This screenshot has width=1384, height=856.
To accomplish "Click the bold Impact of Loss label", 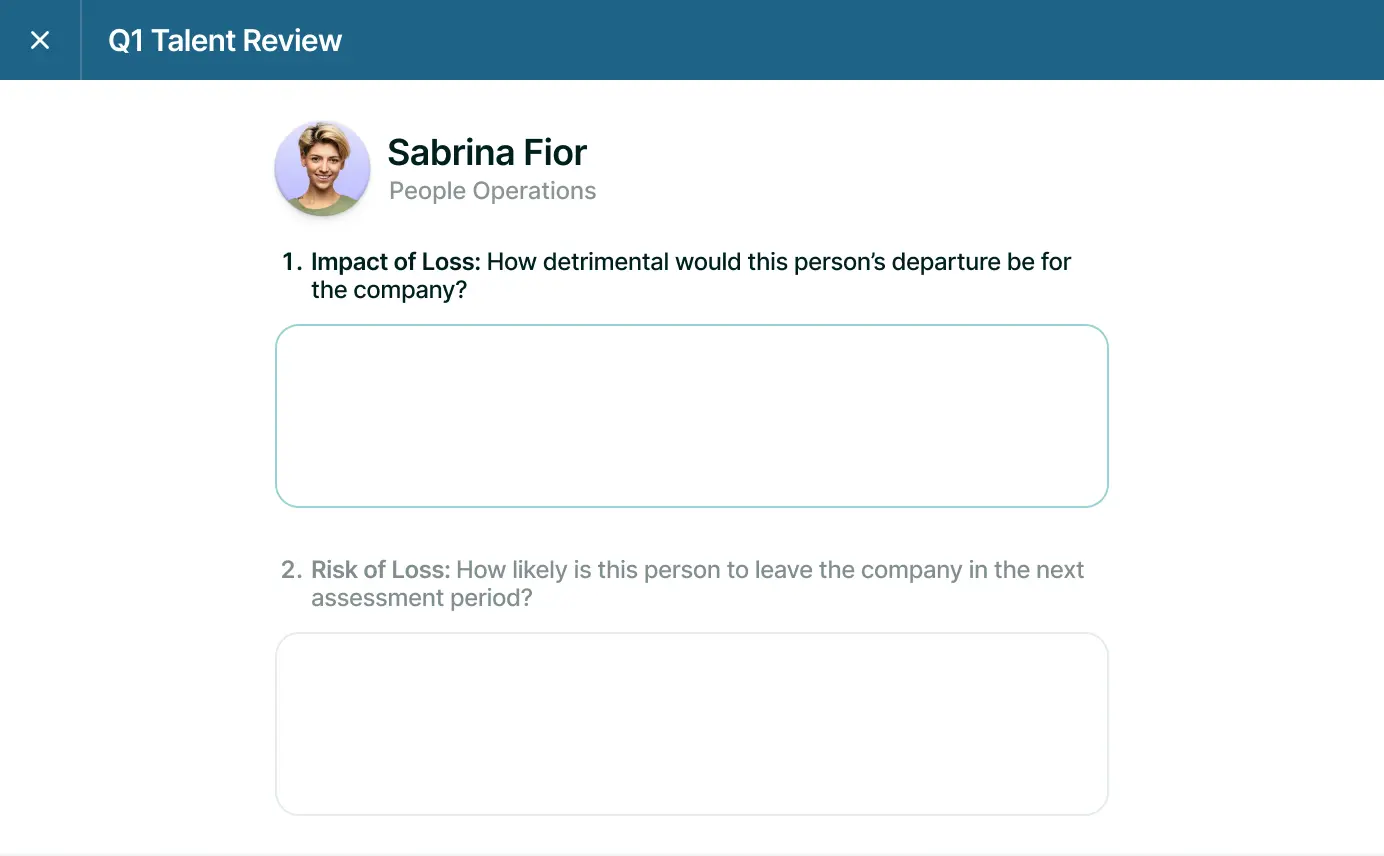I will [x=396, y=262].
